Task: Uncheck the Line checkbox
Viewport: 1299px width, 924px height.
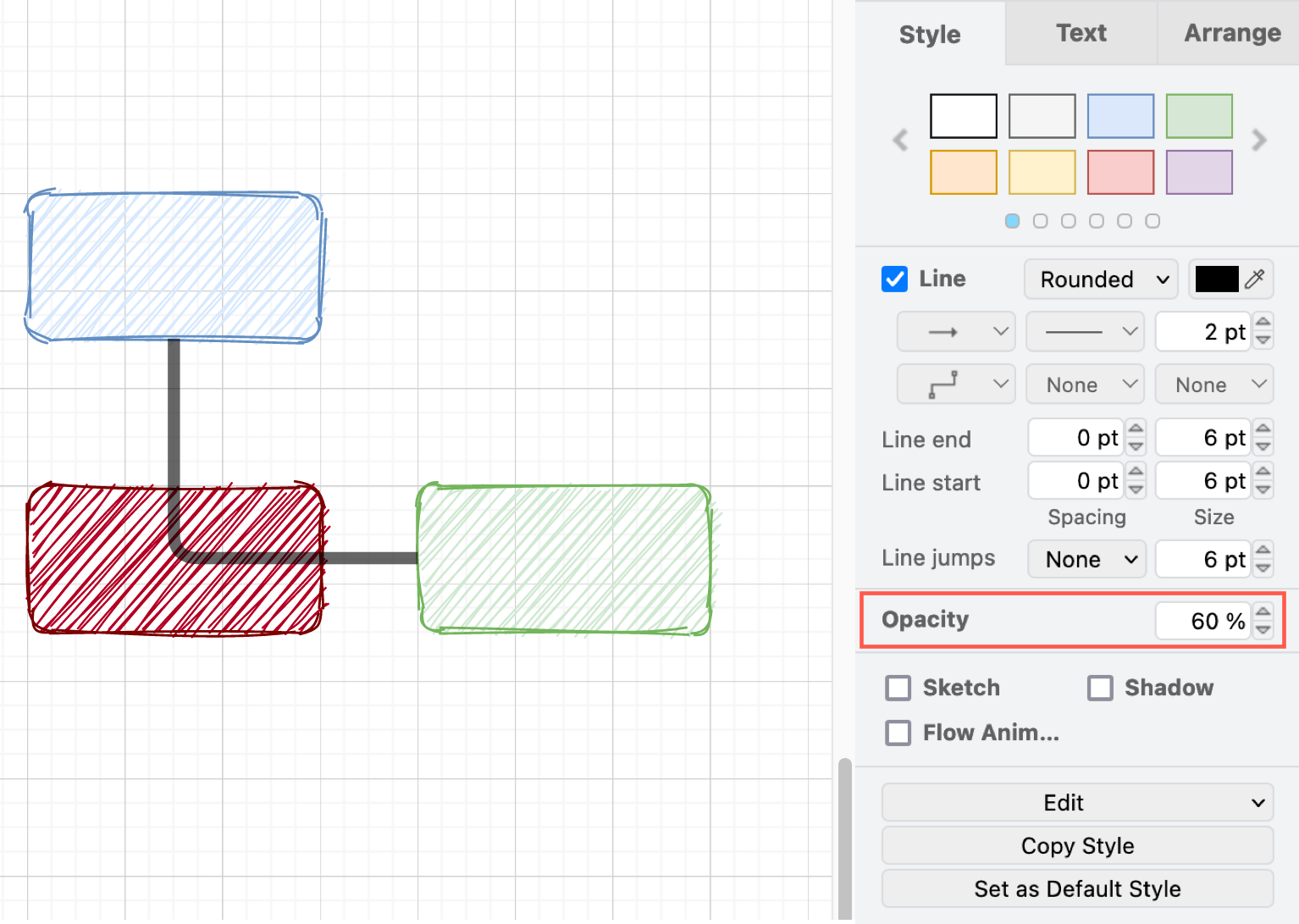Action: click(x=894, y=279)
